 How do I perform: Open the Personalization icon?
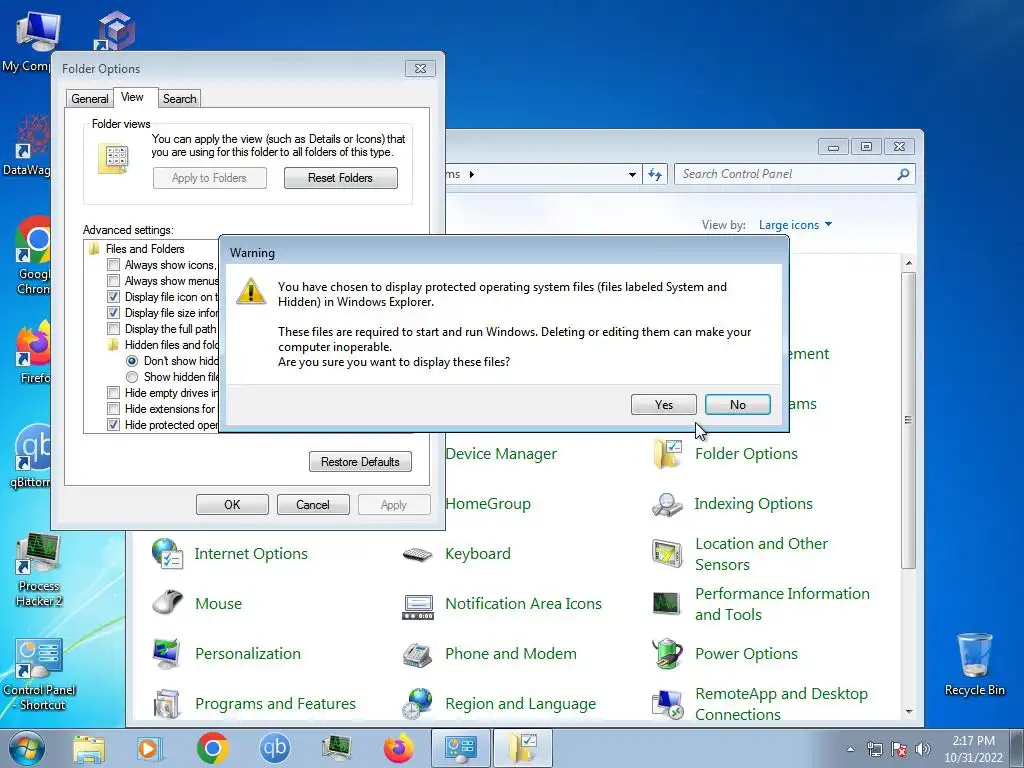(x=167, y=654)
